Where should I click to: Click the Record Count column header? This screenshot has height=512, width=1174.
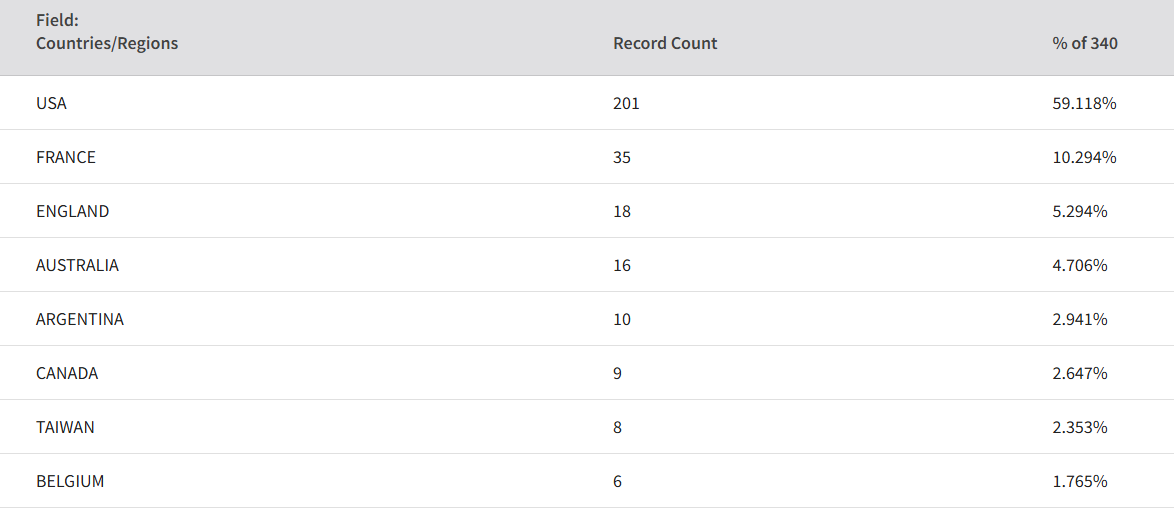point(665,43)
